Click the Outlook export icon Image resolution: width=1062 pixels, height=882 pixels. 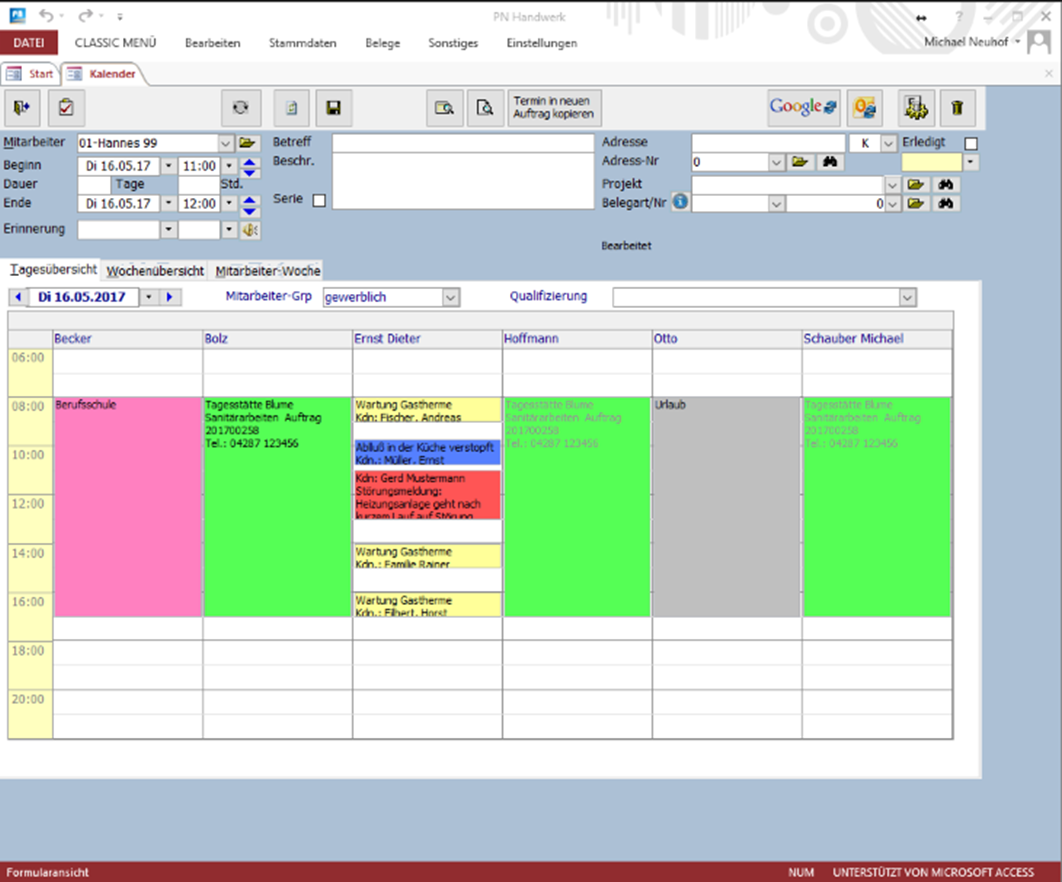[864, 108]
